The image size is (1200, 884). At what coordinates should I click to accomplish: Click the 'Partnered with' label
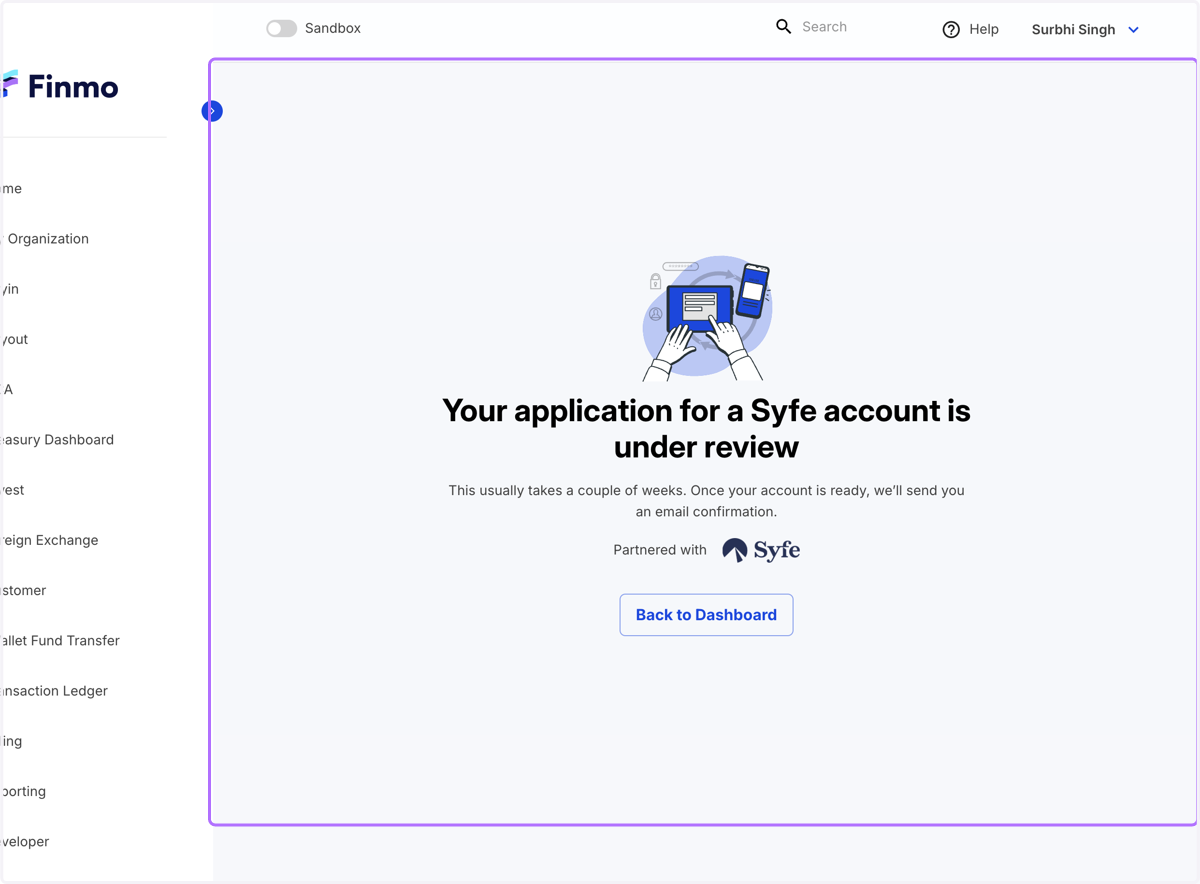click(x=660, y=550)
